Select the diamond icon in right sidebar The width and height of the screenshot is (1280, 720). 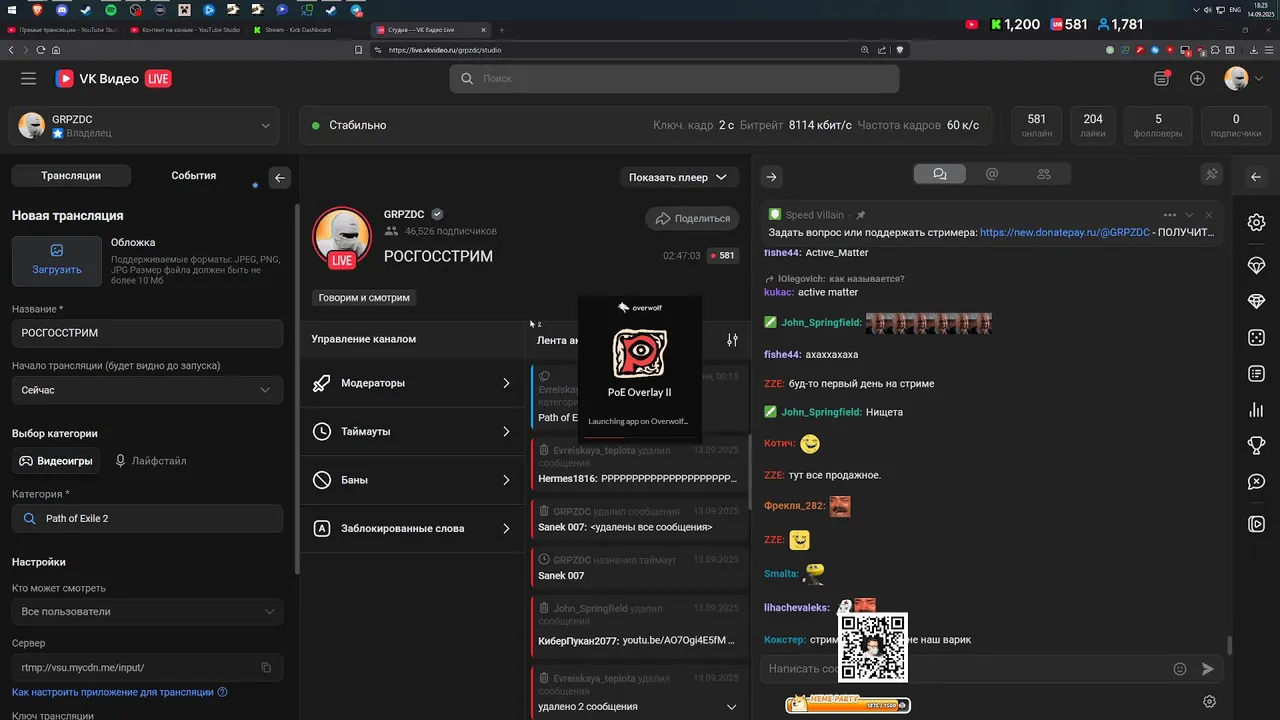tap(1256, 301)
